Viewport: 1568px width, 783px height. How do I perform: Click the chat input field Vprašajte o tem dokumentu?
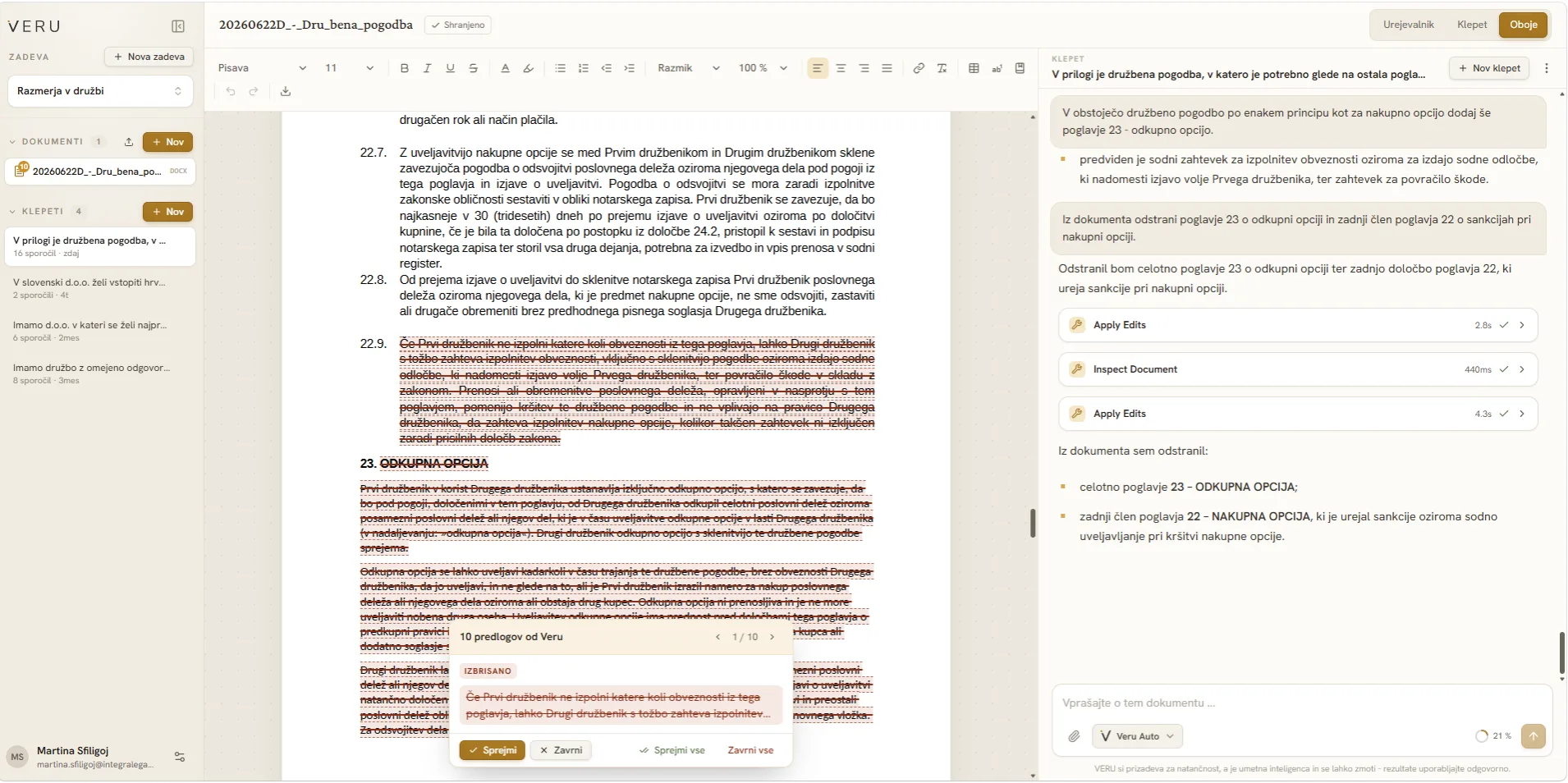1302,703
